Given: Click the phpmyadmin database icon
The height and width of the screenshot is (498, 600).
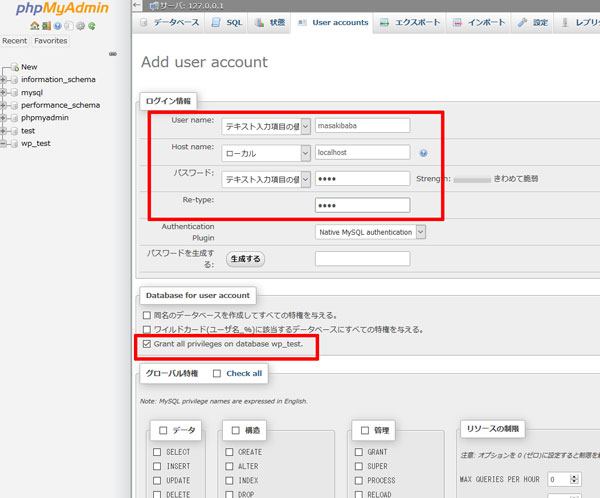Looking at the screenshot, I should point(15,118).
